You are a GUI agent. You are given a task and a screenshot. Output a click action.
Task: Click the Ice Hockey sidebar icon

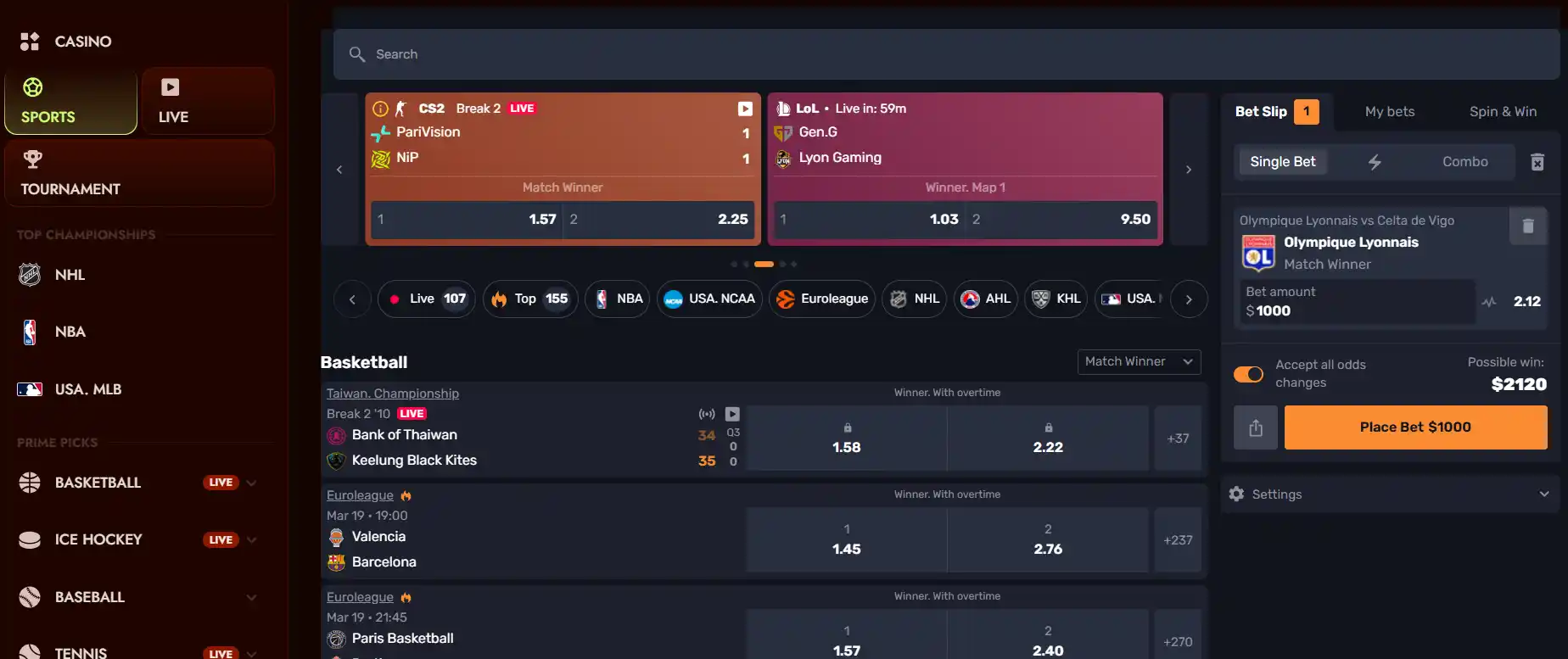click(30, 539)
